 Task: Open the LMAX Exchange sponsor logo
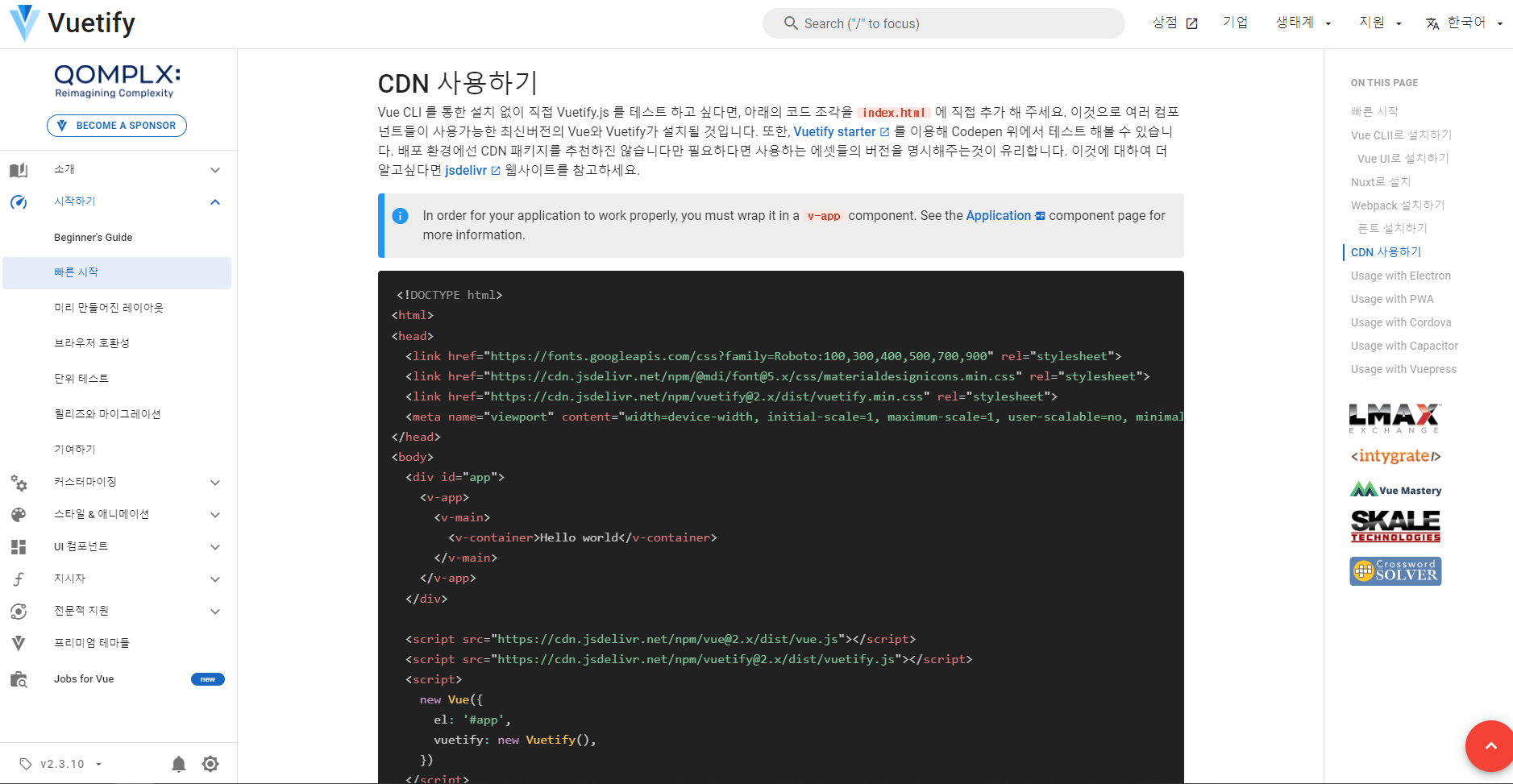(x=1395, y=418)
